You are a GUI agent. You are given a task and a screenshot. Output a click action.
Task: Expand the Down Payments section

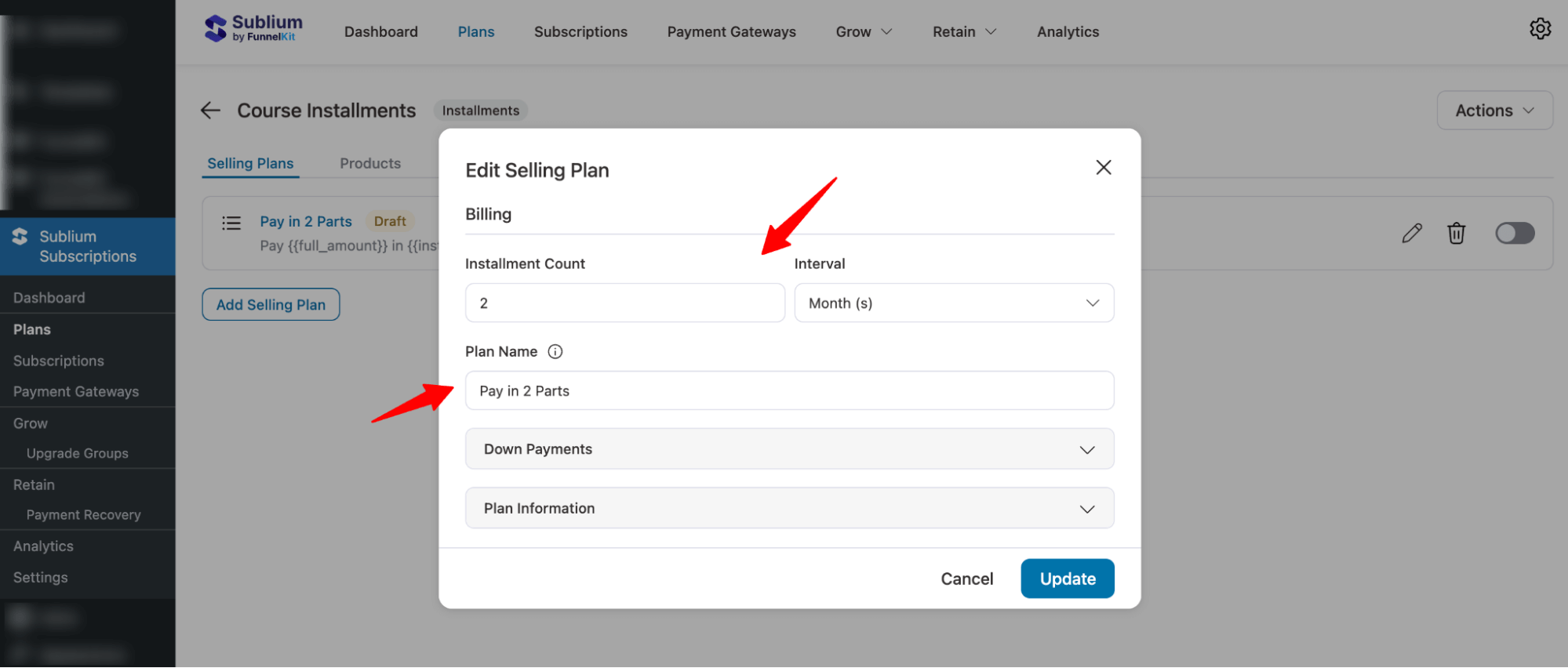tap(789, 448)
